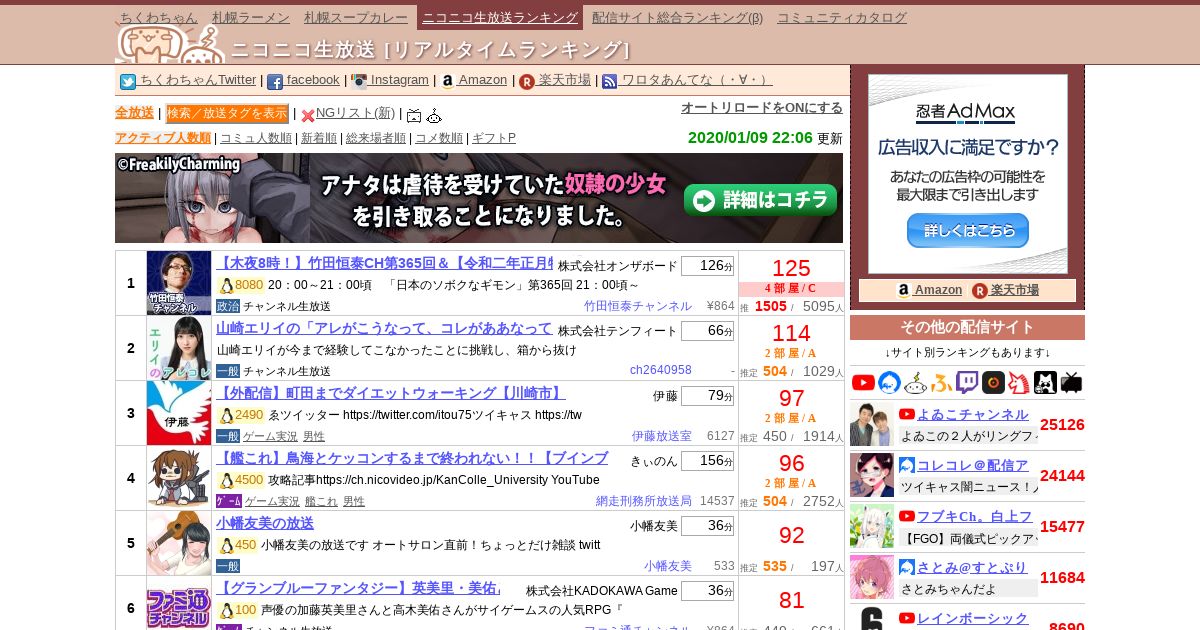Select the blue TwitCasting icon in site icons row
This screenshot has height=630, width=1200.
pos(889,382)
